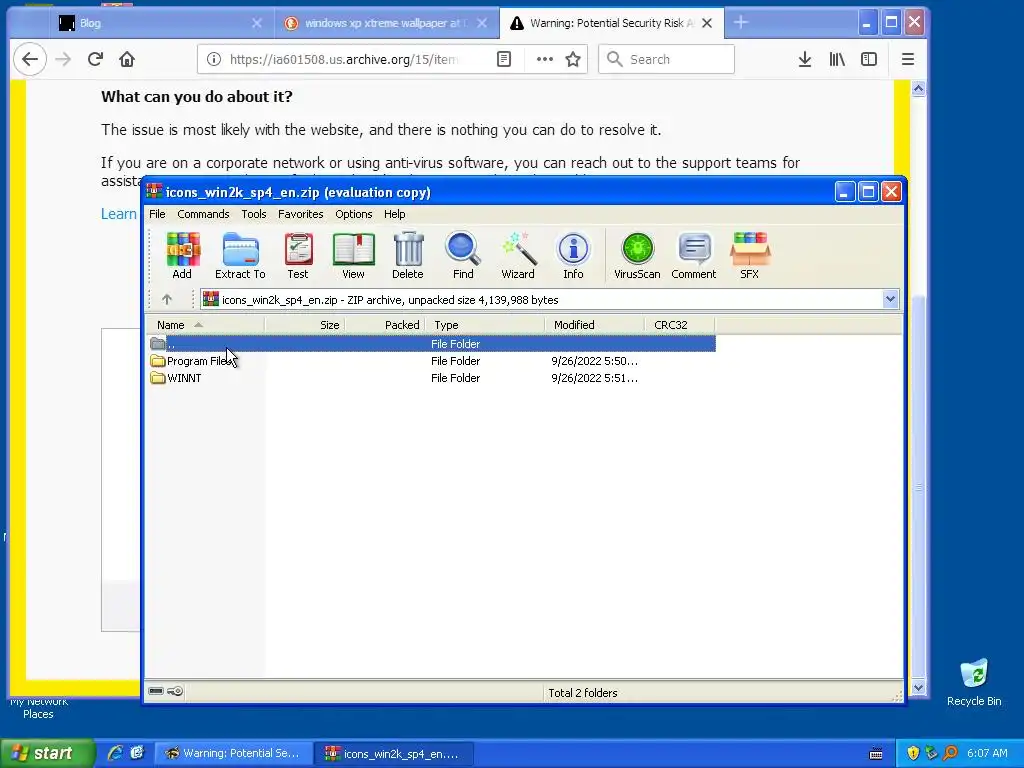Launch the Wizard tool

518,256
